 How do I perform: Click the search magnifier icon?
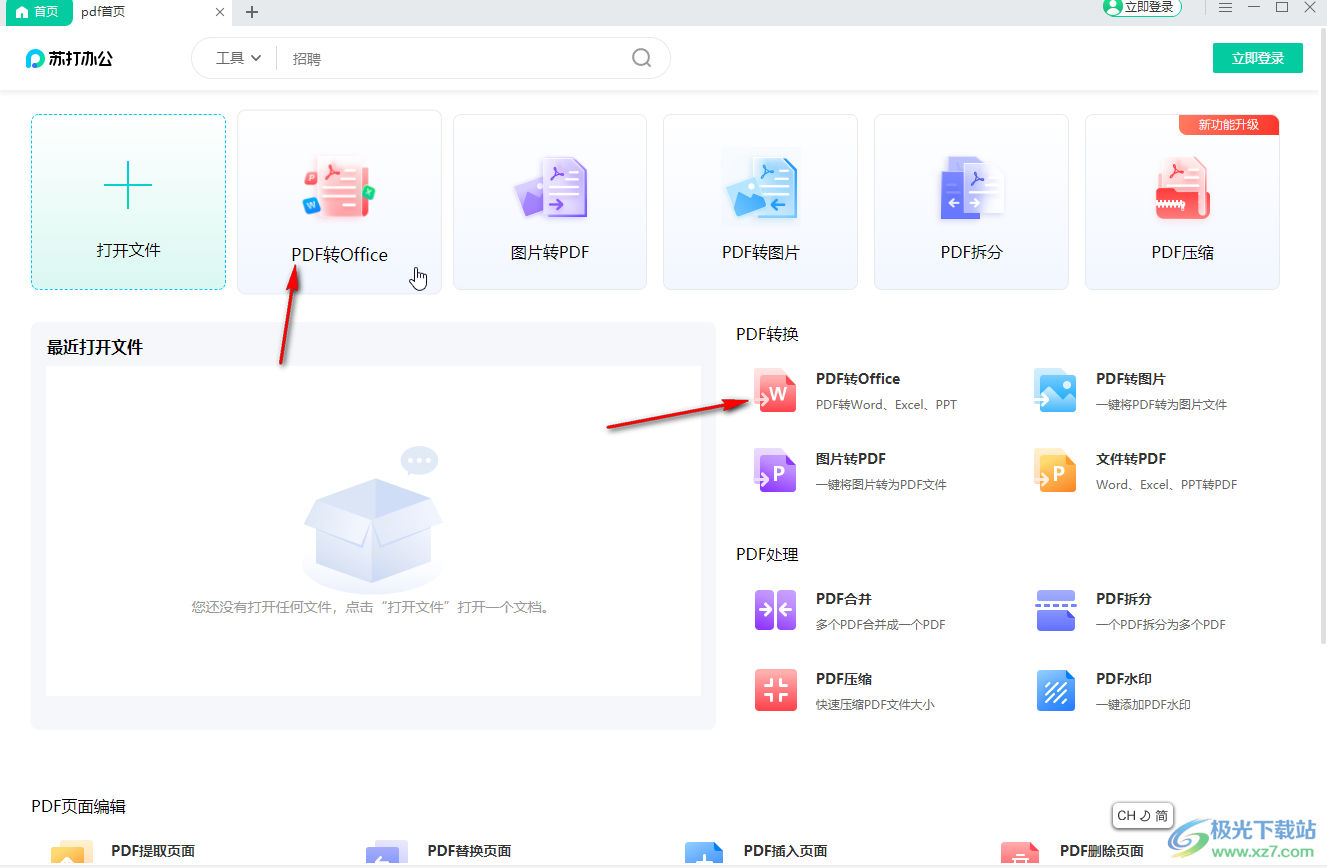point(642,58)
